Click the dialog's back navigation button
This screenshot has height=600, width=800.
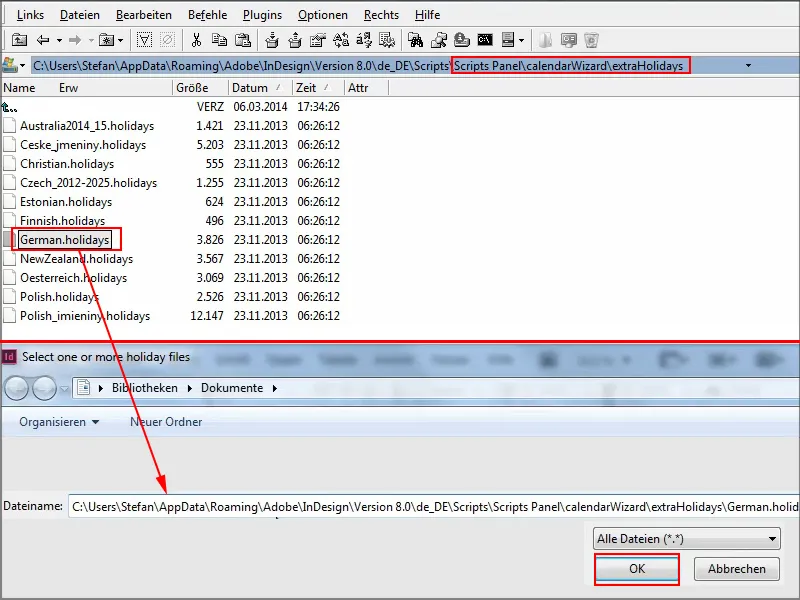point(16,388)
